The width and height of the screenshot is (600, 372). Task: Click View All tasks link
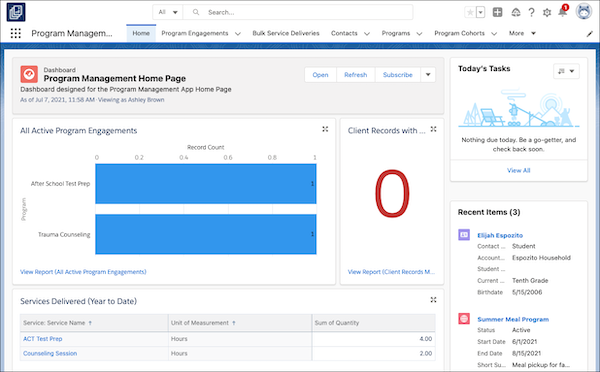tap(518, 170)
